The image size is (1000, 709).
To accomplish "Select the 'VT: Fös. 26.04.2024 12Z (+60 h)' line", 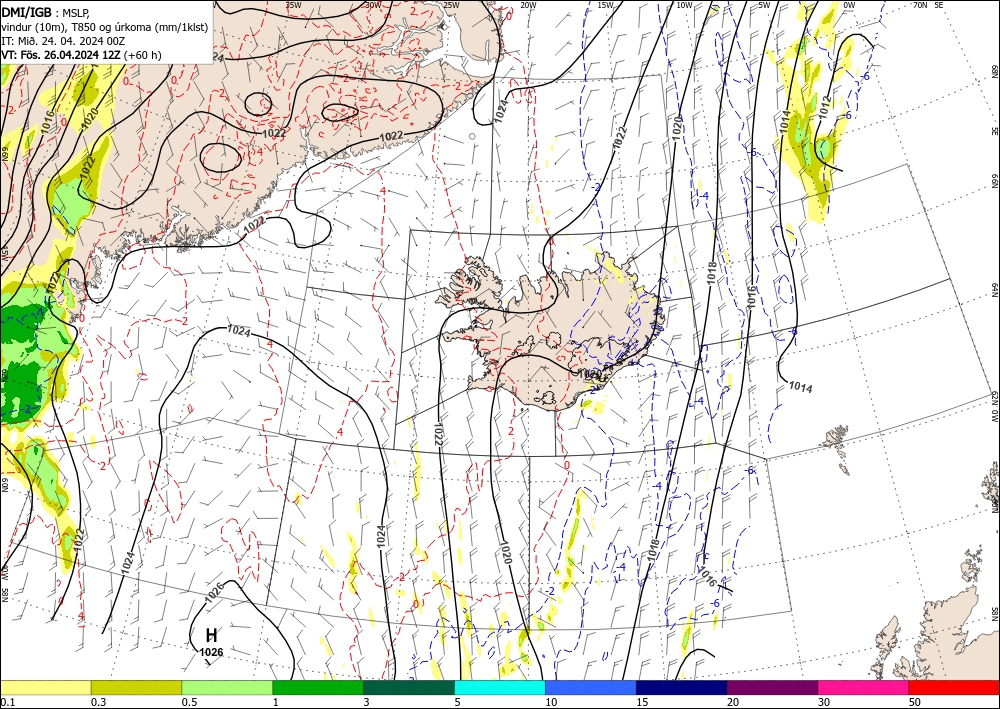I will [x=82, y=55].
